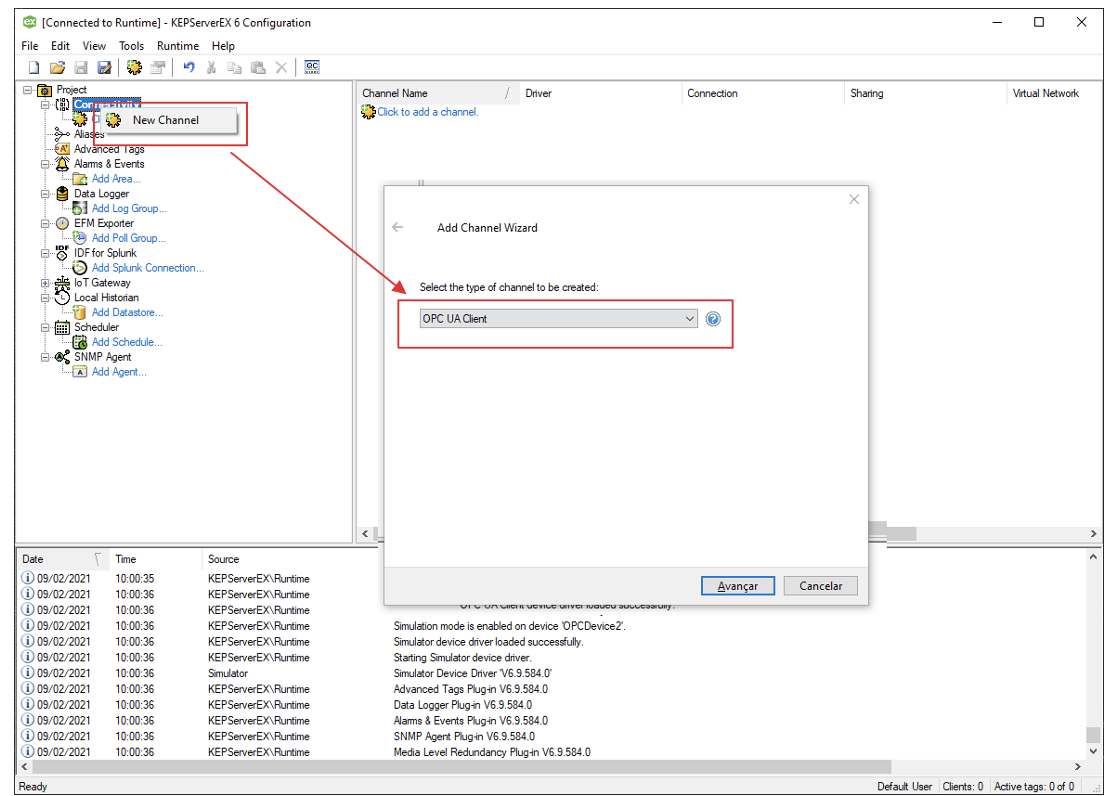The height and width of the screenshot is (796, 1110).
Task: Open the Runtime menu
Action: pos(178,46)
